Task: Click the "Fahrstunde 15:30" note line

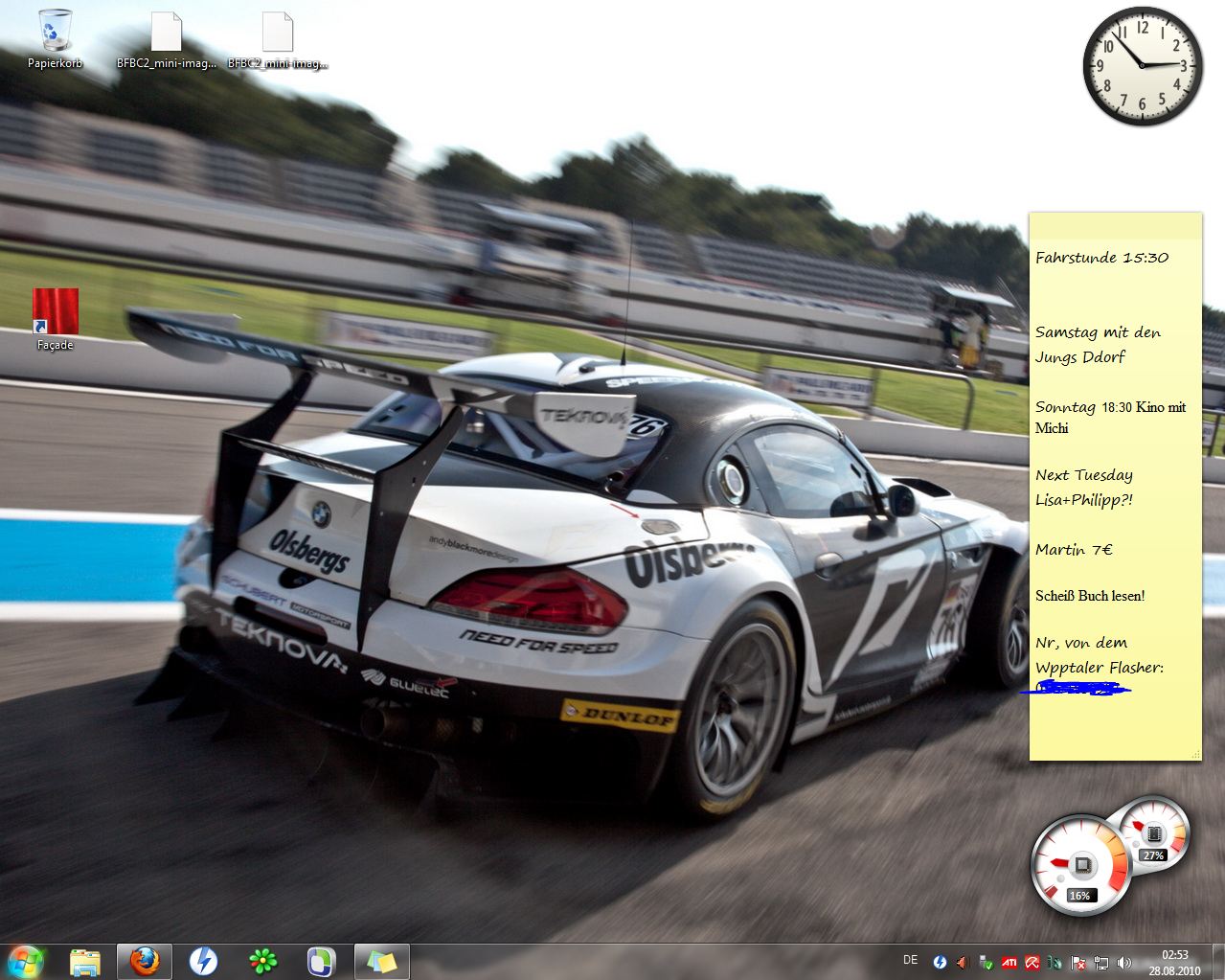Action: (x=1101, y=257)
